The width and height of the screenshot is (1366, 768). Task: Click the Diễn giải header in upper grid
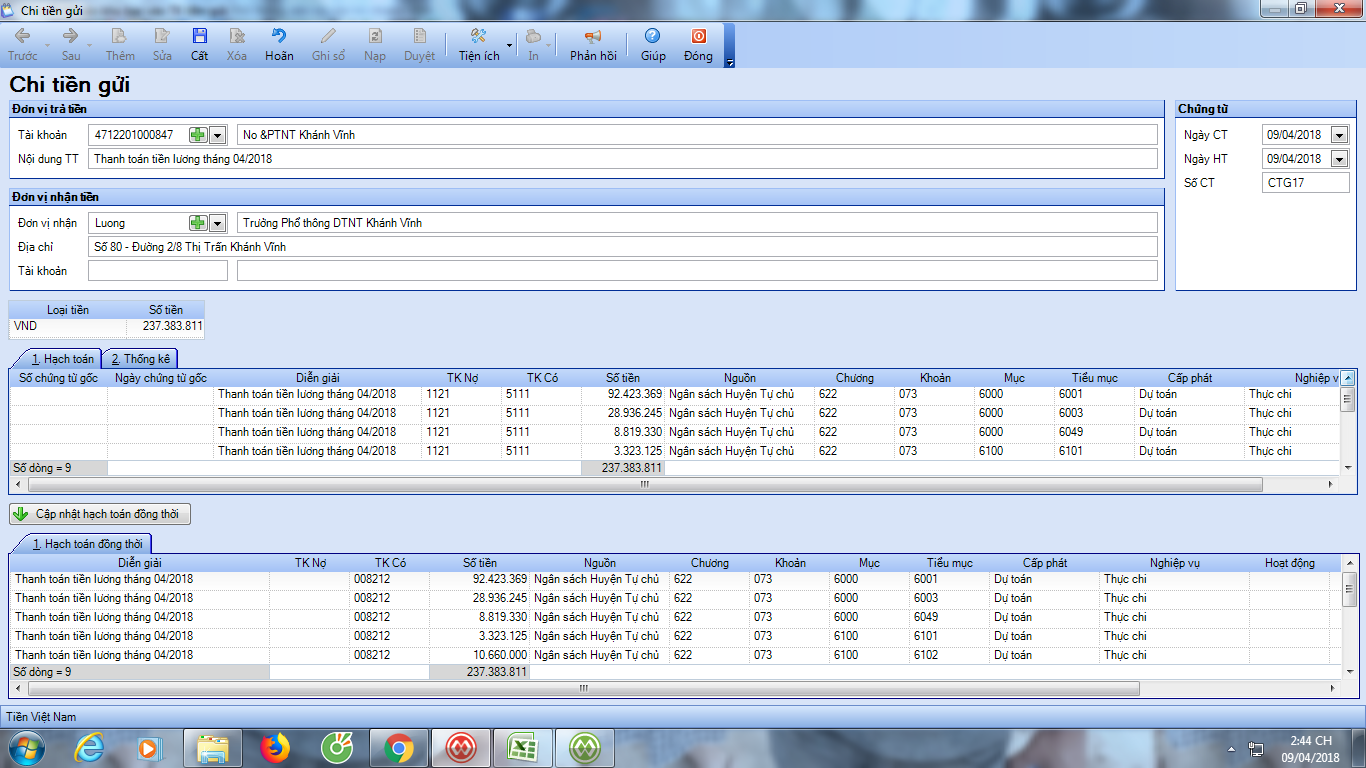(318, 378)
